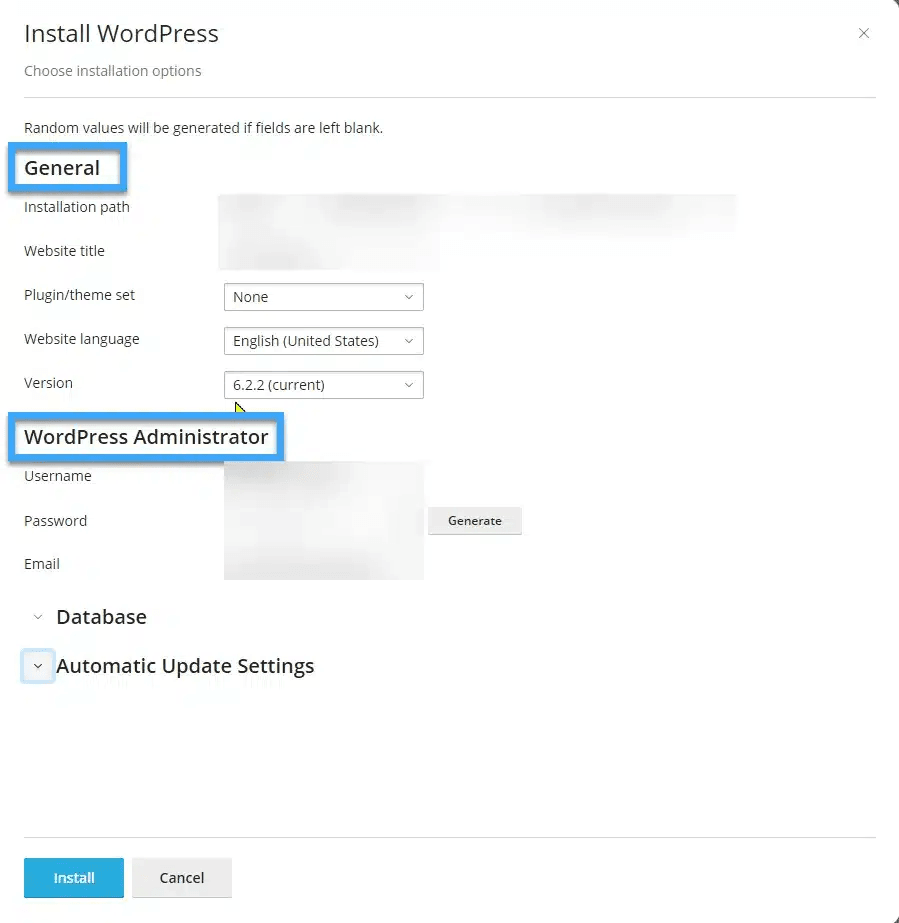Collapse the Database section chevron

(x=37, y=617)
